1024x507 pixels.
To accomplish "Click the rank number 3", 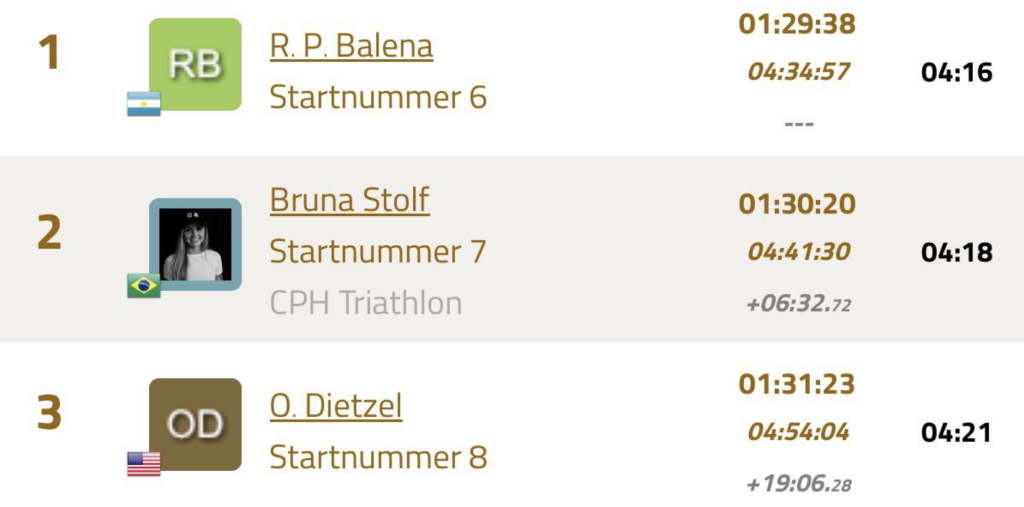I will (49, 413).
